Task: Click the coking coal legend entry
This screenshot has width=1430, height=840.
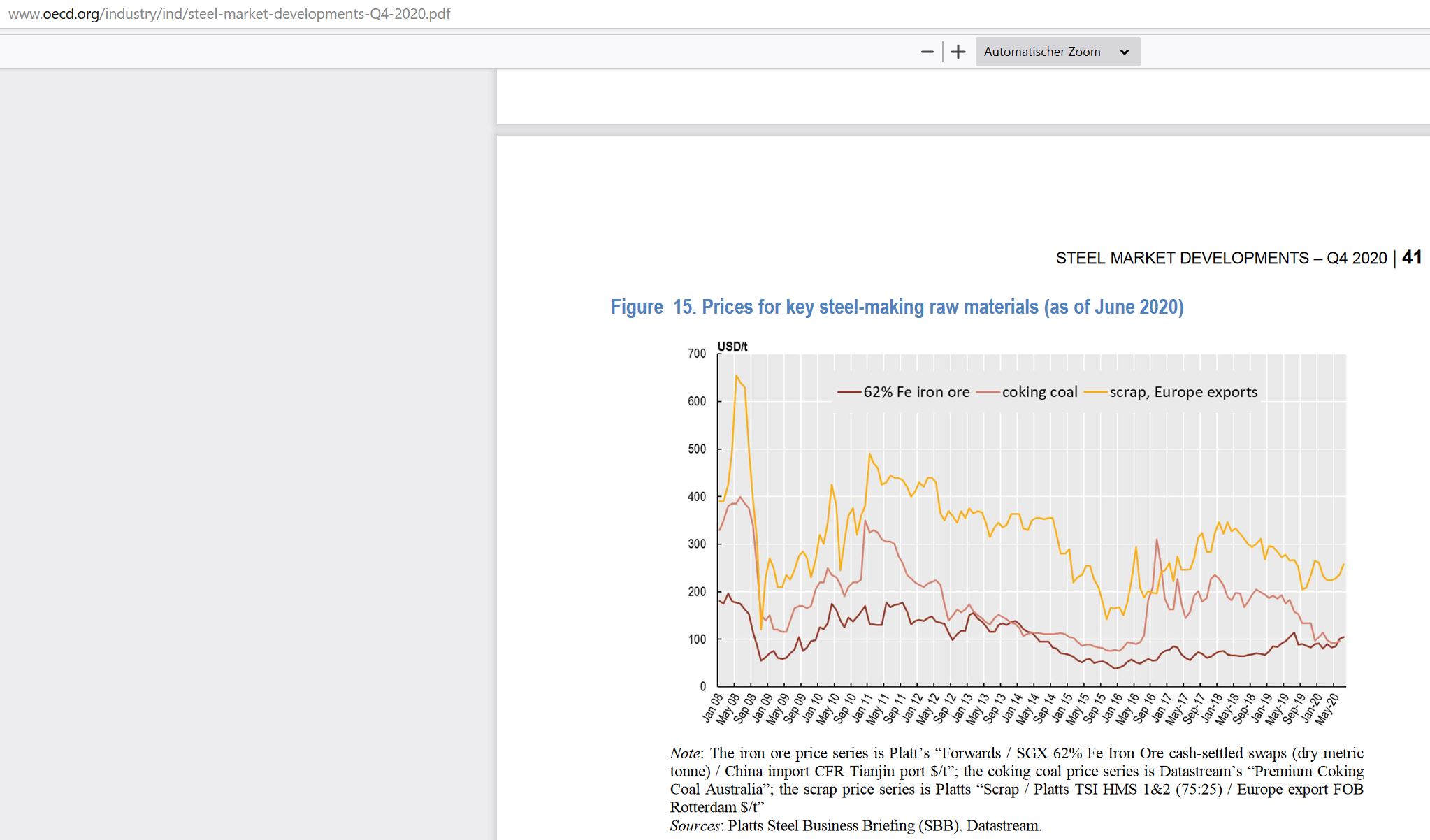Action: [x=1039, y=392]
